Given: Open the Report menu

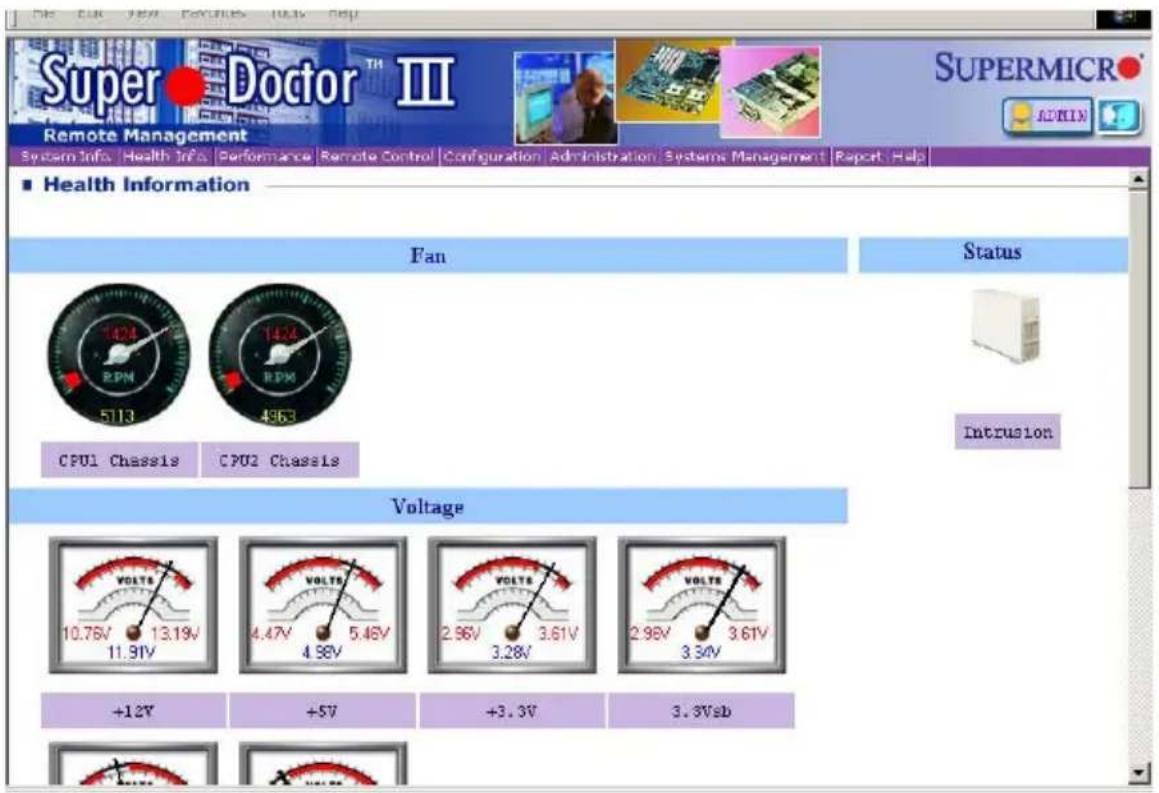Looking at the screenshot, I should tap(858, 157).
